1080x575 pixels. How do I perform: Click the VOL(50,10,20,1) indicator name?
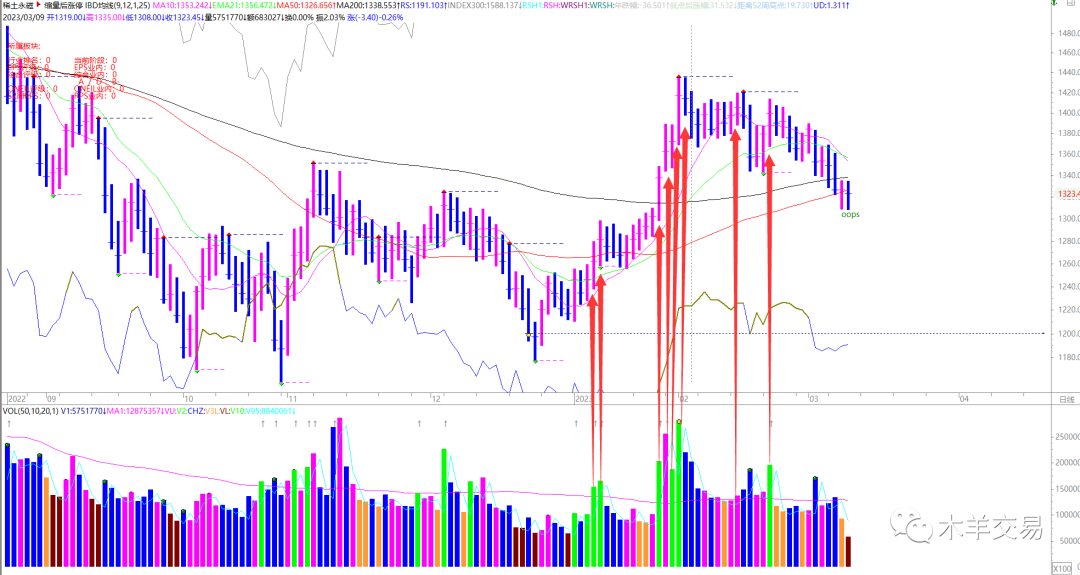30,411
